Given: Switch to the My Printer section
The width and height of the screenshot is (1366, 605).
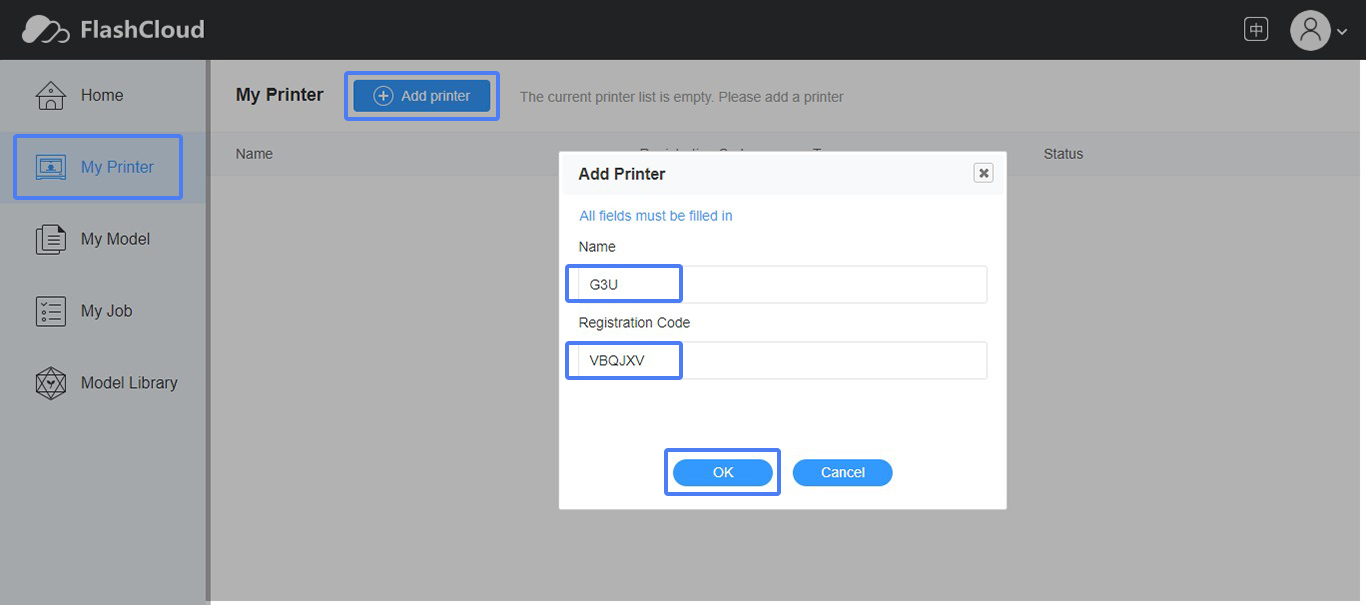Looking at the screenshot, I should click(x=97, y=166).
